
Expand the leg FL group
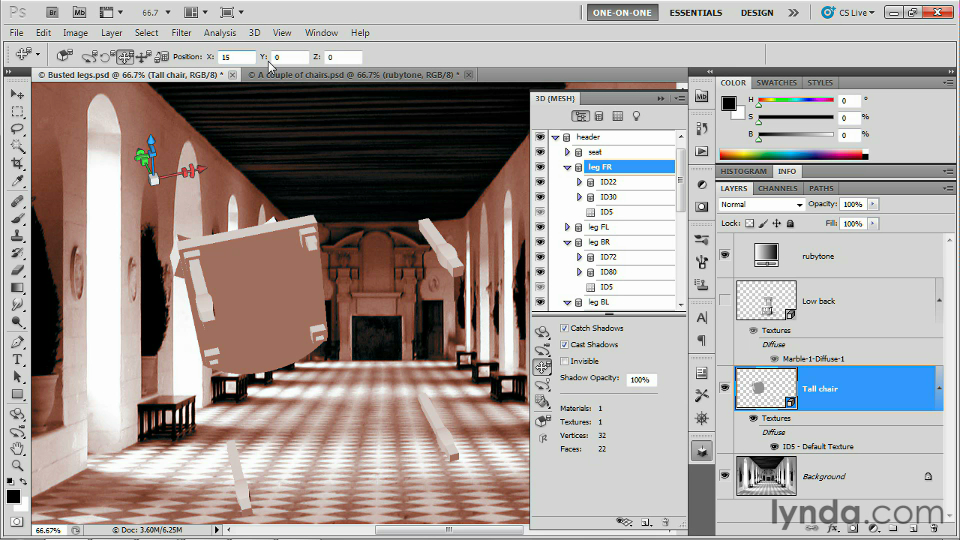[567, 227]
